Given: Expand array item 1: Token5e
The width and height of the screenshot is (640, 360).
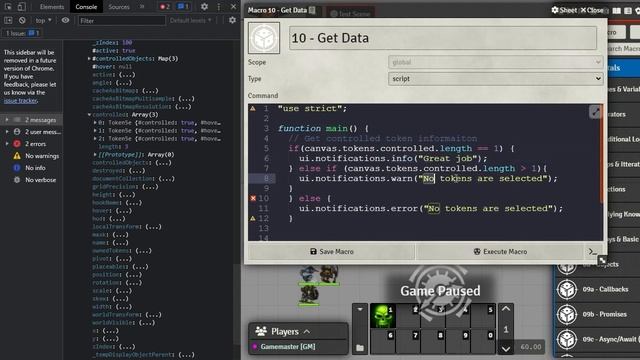Looking at the screenshot, I should pyautogui.click(x=95, y=131).
